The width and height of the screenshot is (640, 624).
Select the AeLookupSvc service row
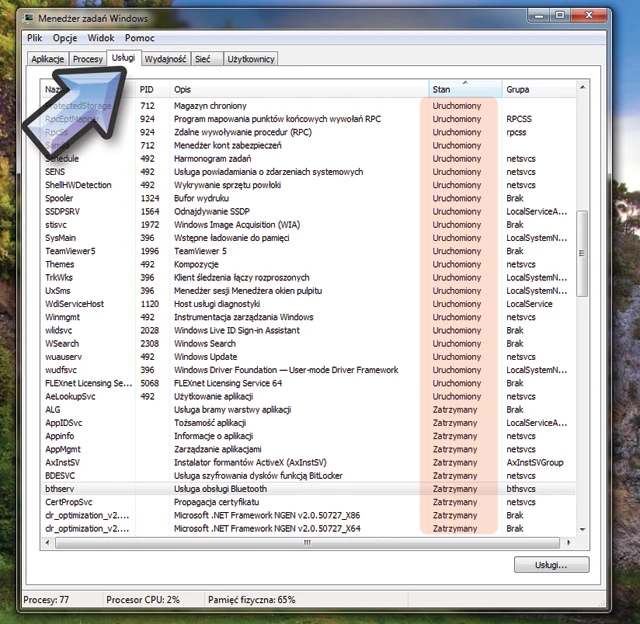pos(308,397)
